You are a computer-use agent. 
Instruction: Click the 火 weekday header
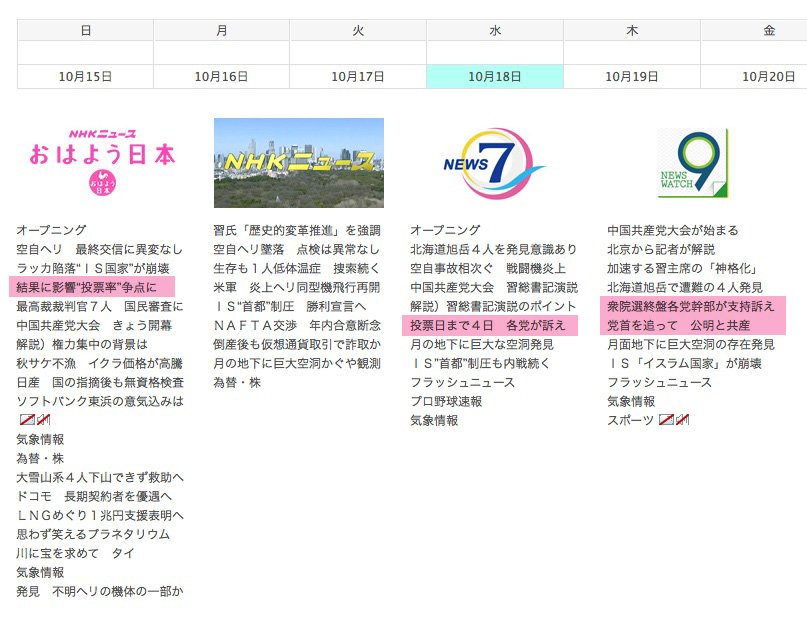coord(358,30)
